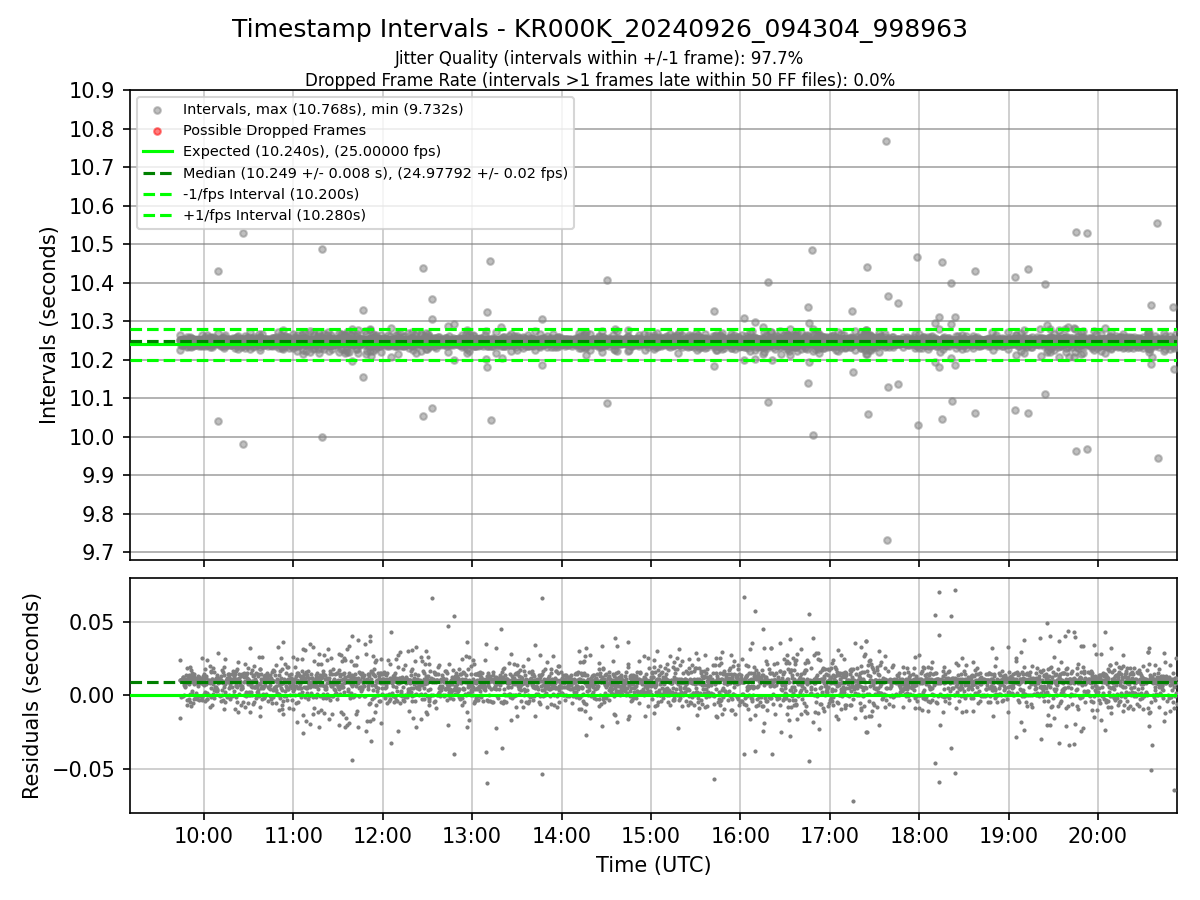Screen dimensions: 1200x900
Task: Click the 18:00 x-axis tick label
Action: pos(919,835)
